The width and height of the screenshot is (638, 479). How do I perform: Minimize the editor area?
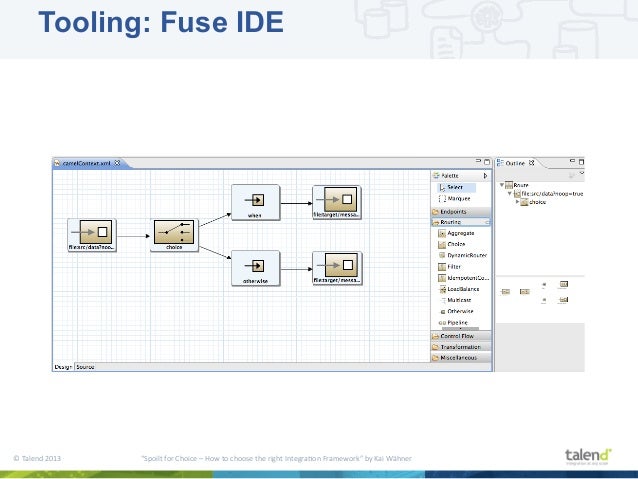(479, 161)
